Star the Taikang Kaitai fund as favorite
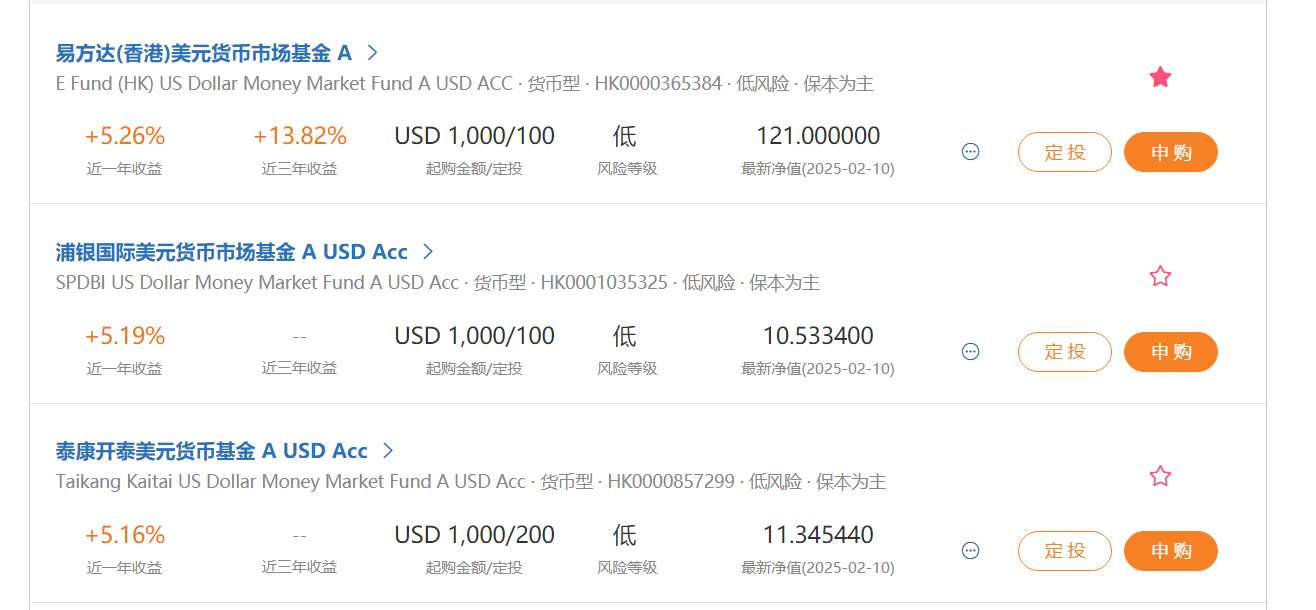The width and height of the screenshot is (1316, 610). (1160, 476)
